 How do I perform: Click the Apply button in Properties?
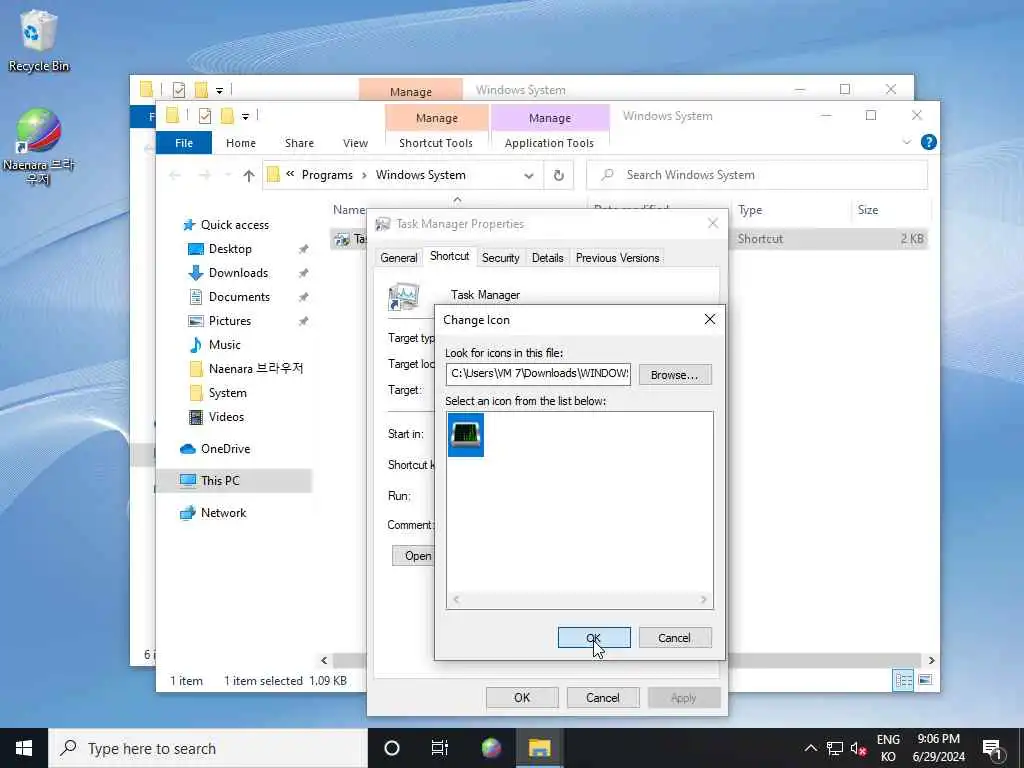coord(684,697)
